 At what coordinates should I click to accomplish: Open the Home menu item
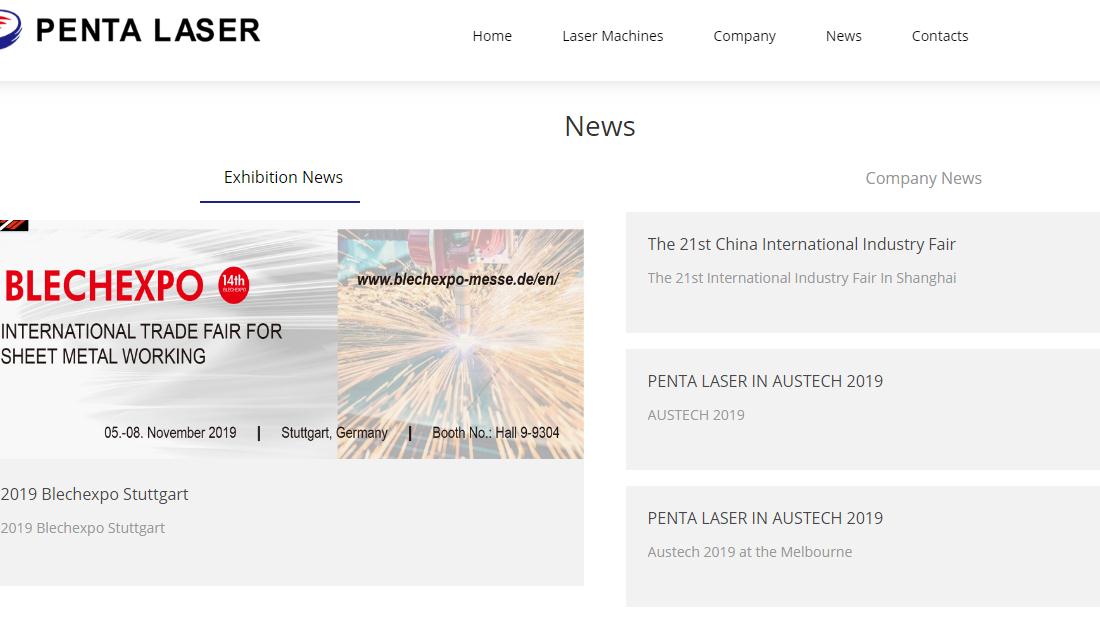(492, 36)
